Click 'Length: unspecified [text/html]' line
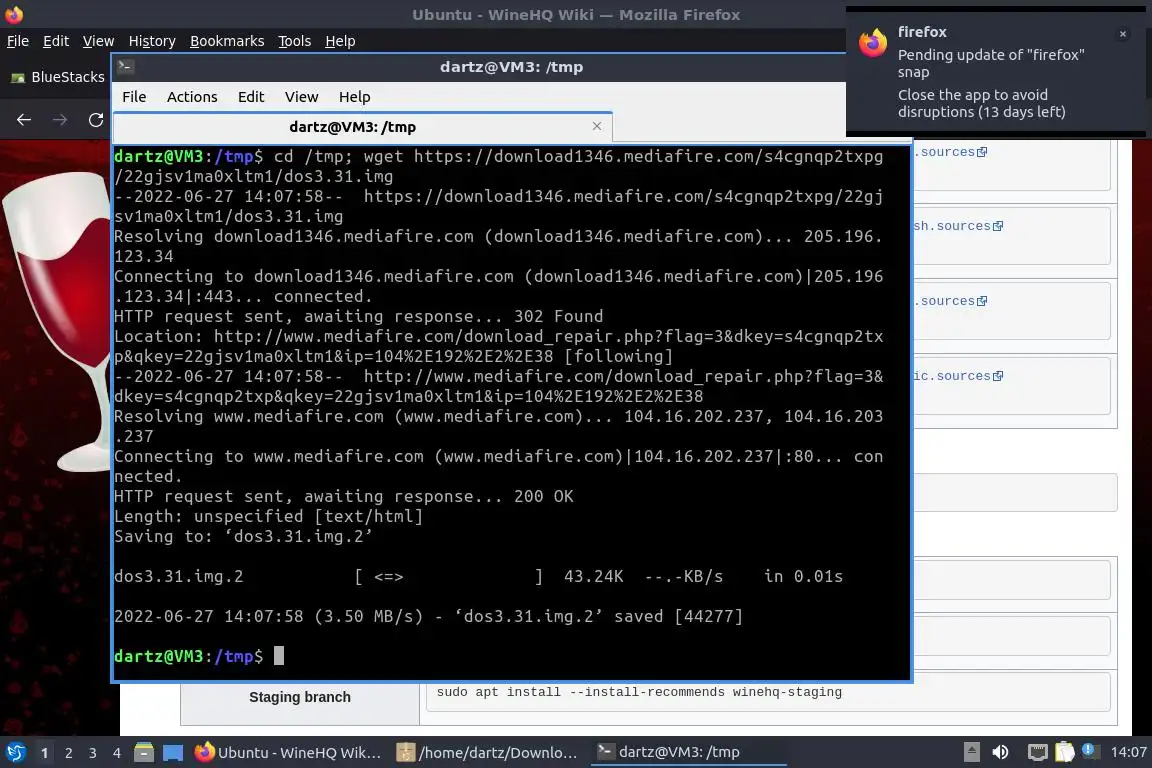Screen dimensions: 1152x768 coord(268,517)
